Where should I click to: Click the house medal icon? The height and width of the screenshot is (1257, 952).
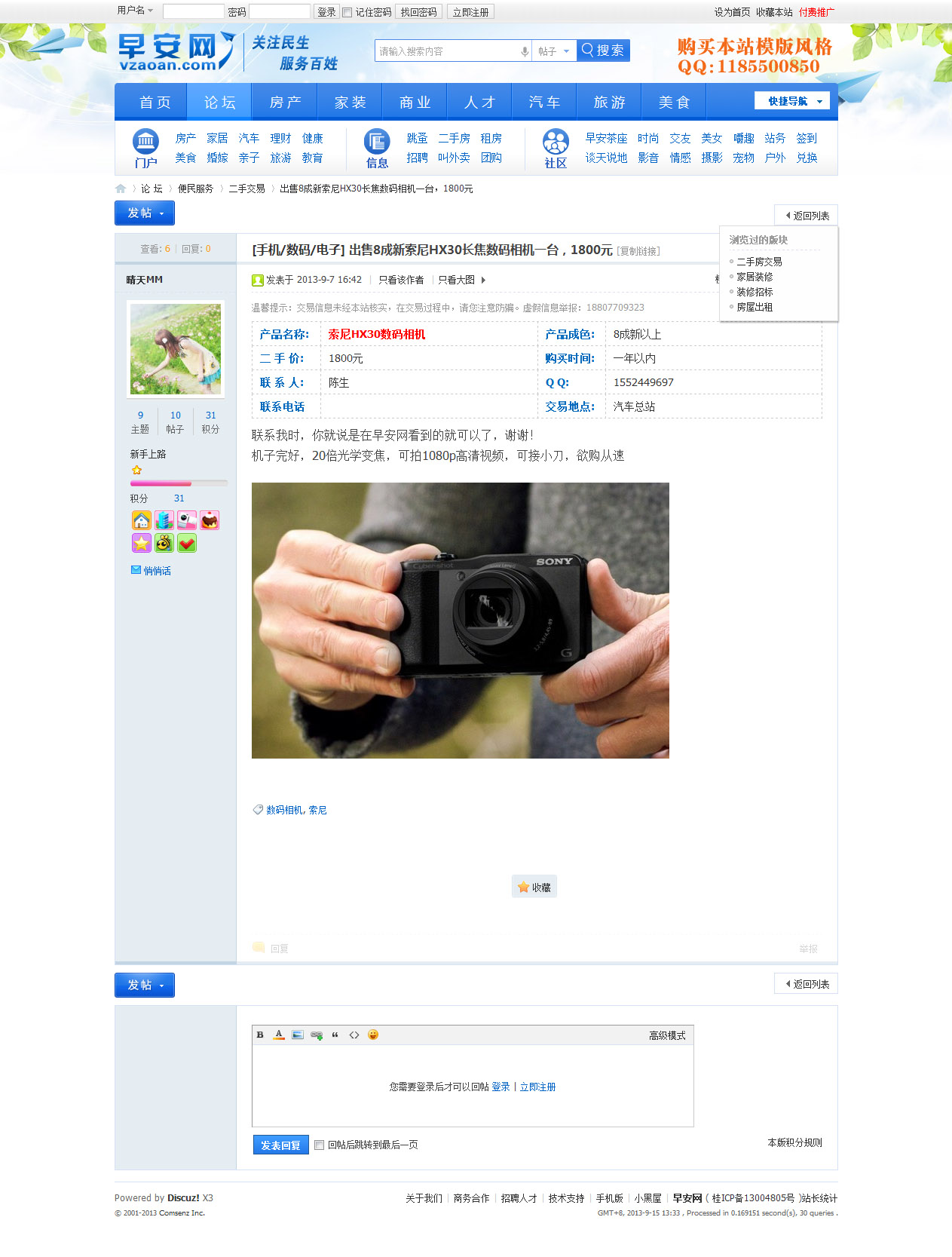click(x=142, y=520)
